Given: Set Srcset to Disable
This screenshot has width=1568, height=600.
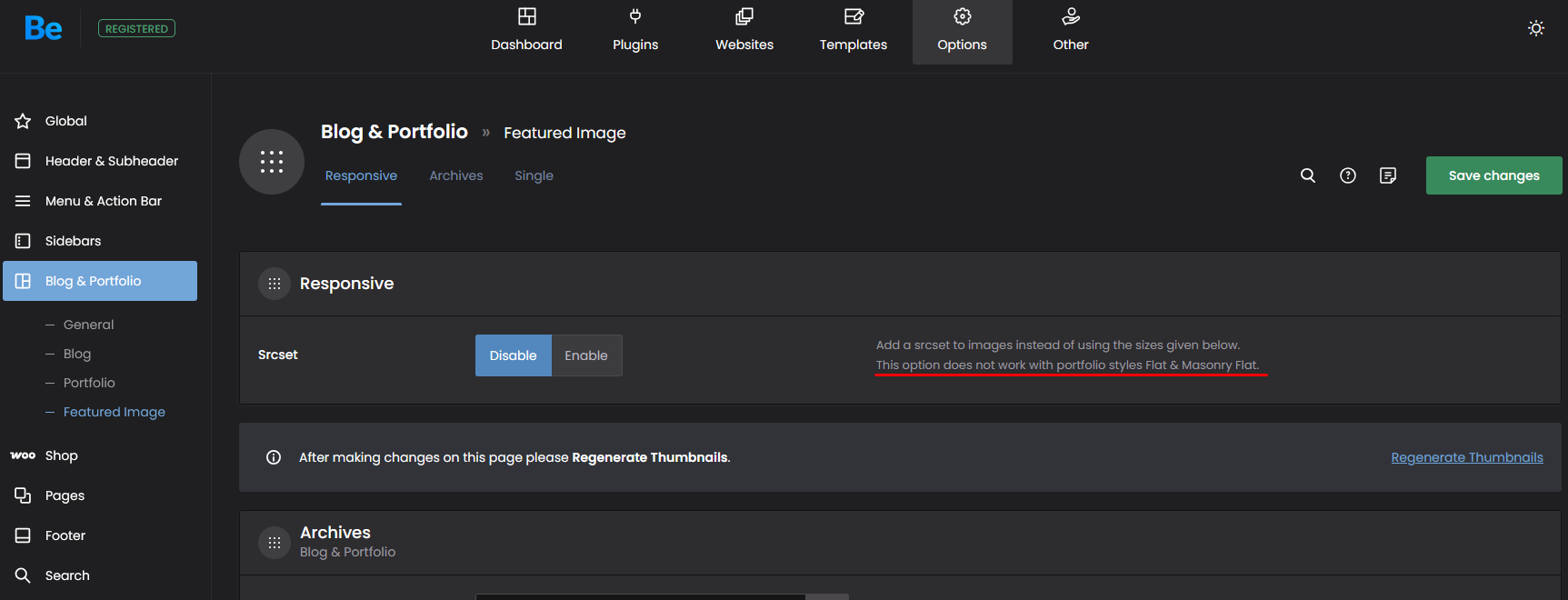Looking at the screenshot, I should (513, 355).
